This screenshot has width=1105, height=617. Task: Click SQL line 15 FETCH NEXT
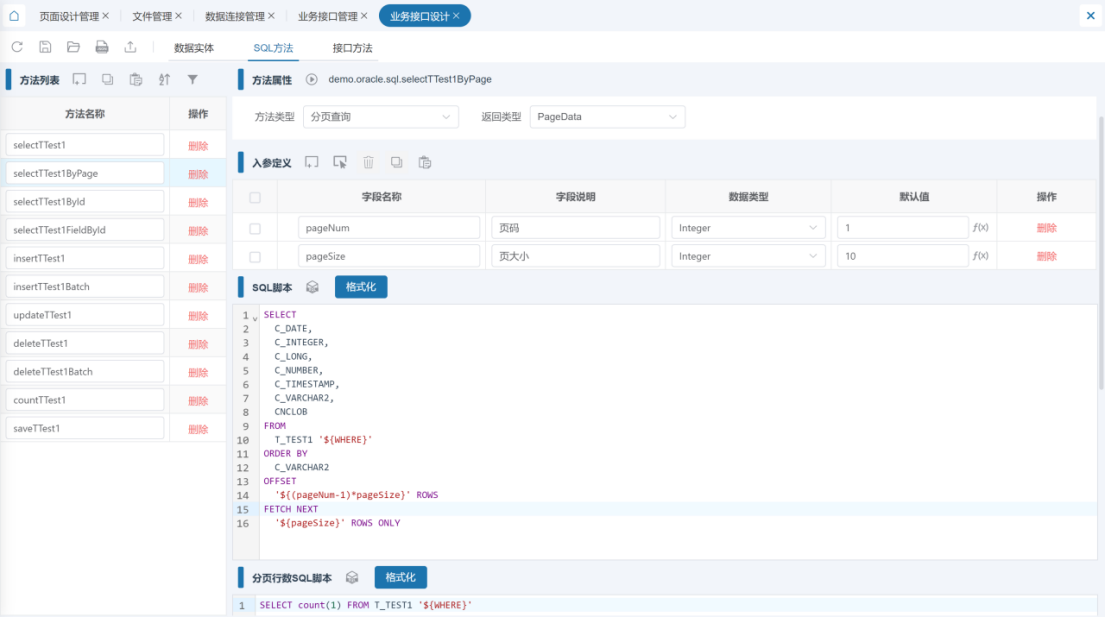tap(291, 509)
